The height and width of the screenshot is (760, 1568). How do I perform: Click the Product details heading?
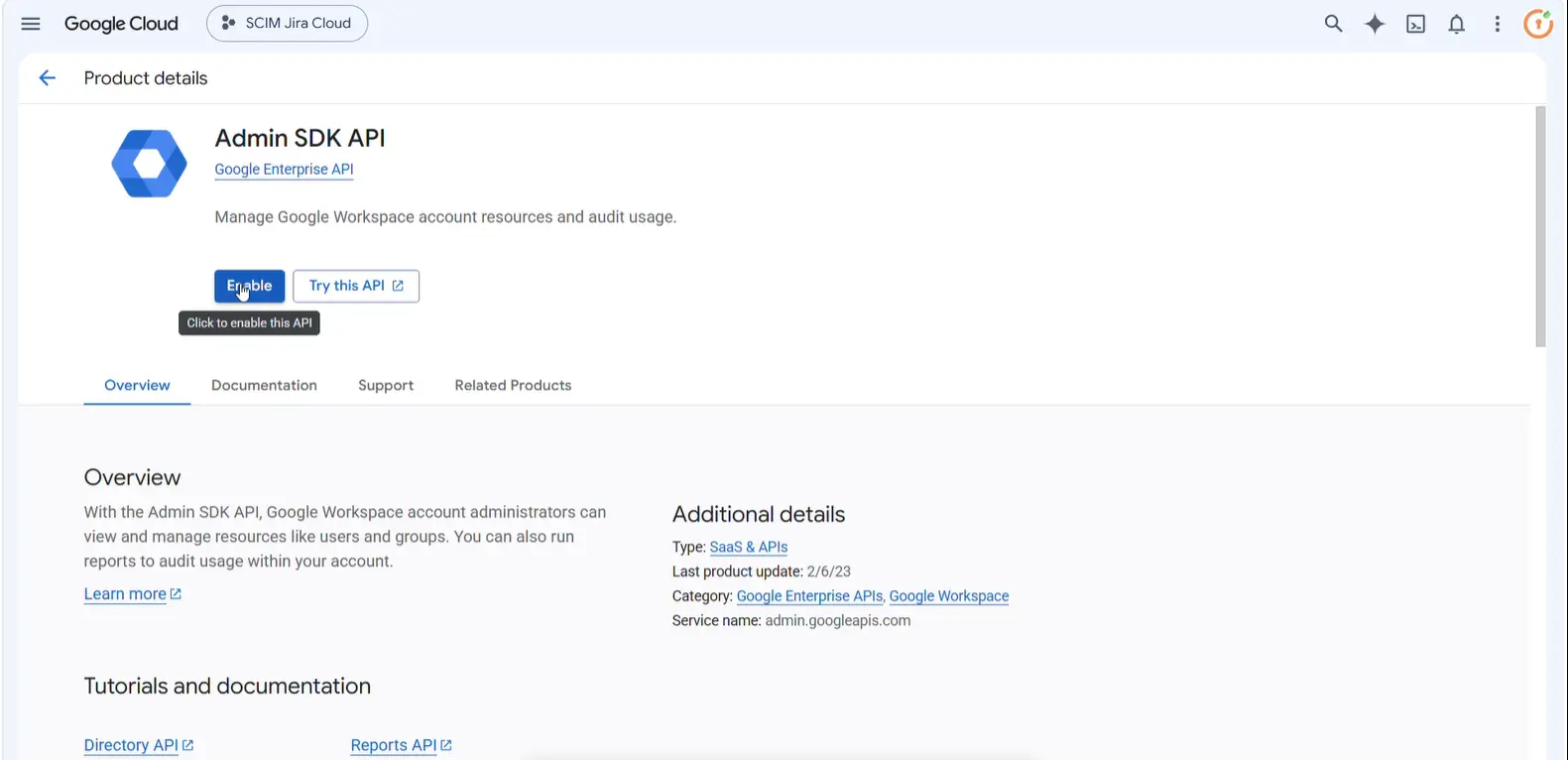(x=146, y=78)
